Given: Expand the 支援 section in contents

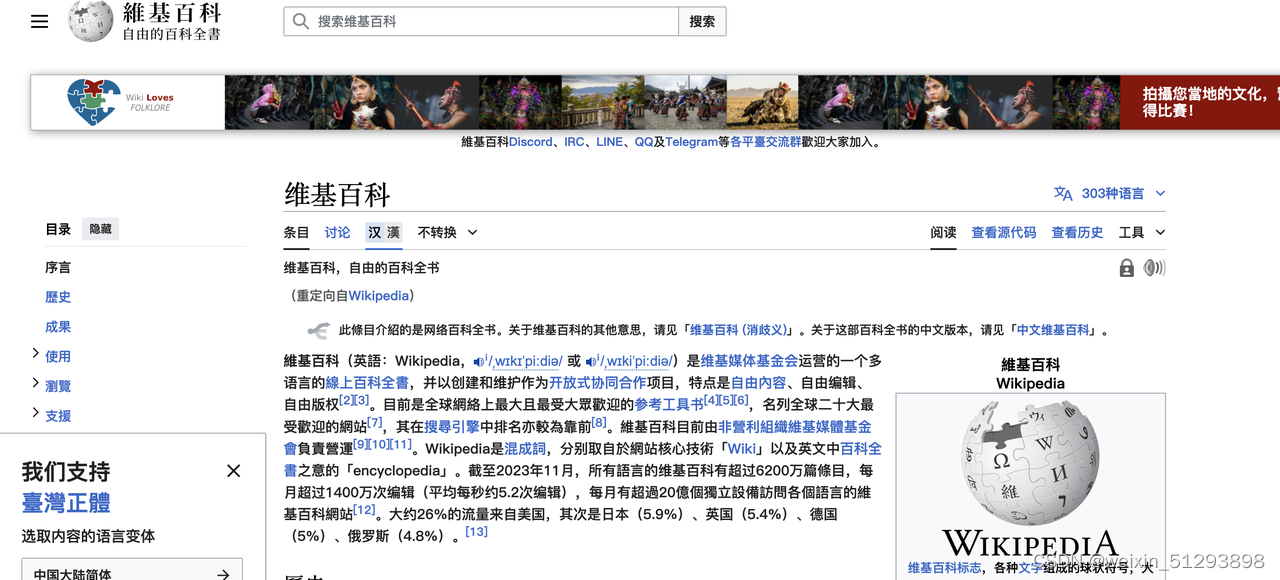Looking at the screenshot, I should [x=36, y=413].
